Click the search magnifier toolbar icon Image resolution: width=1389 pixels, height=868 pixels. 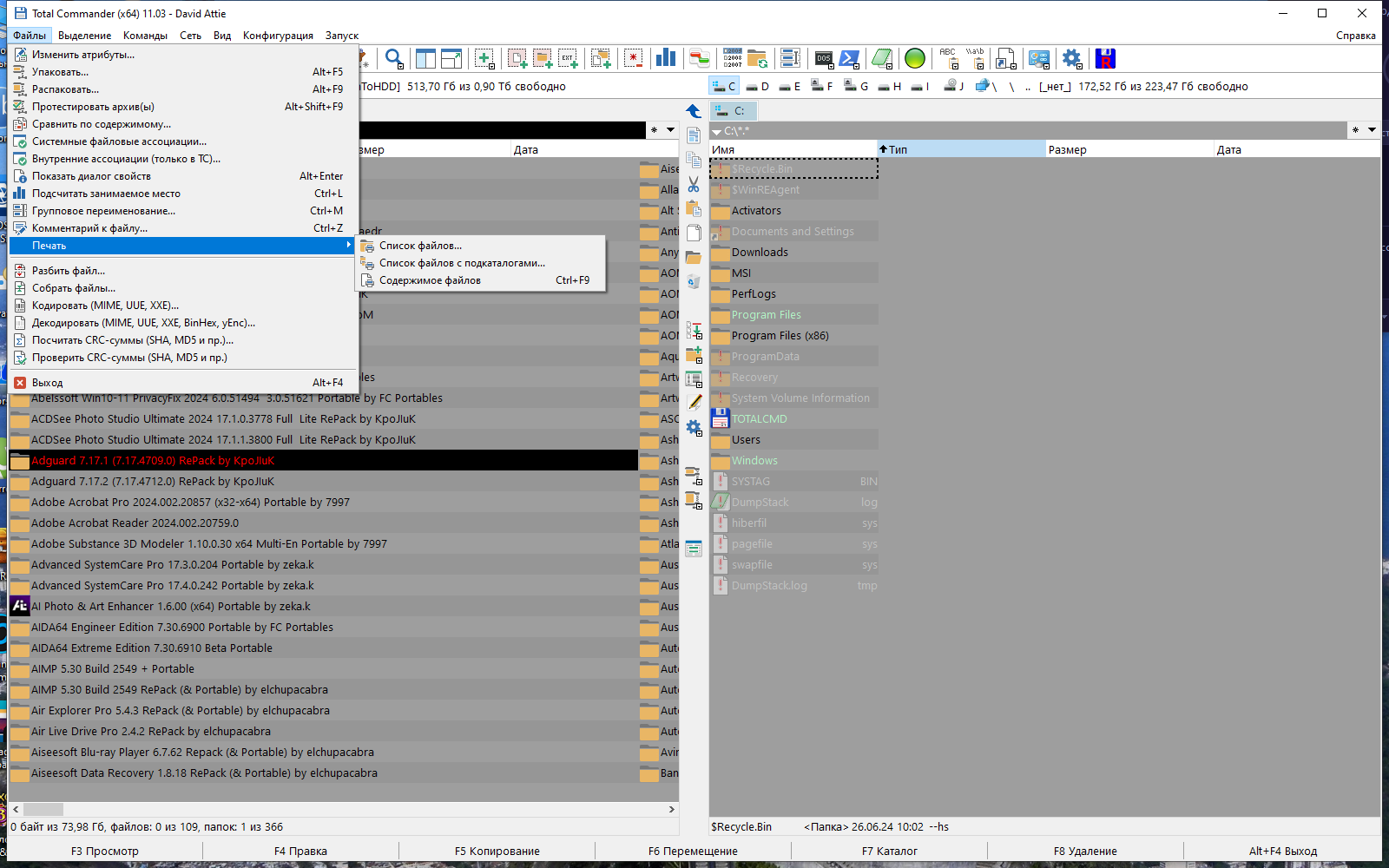click(395, 59)
